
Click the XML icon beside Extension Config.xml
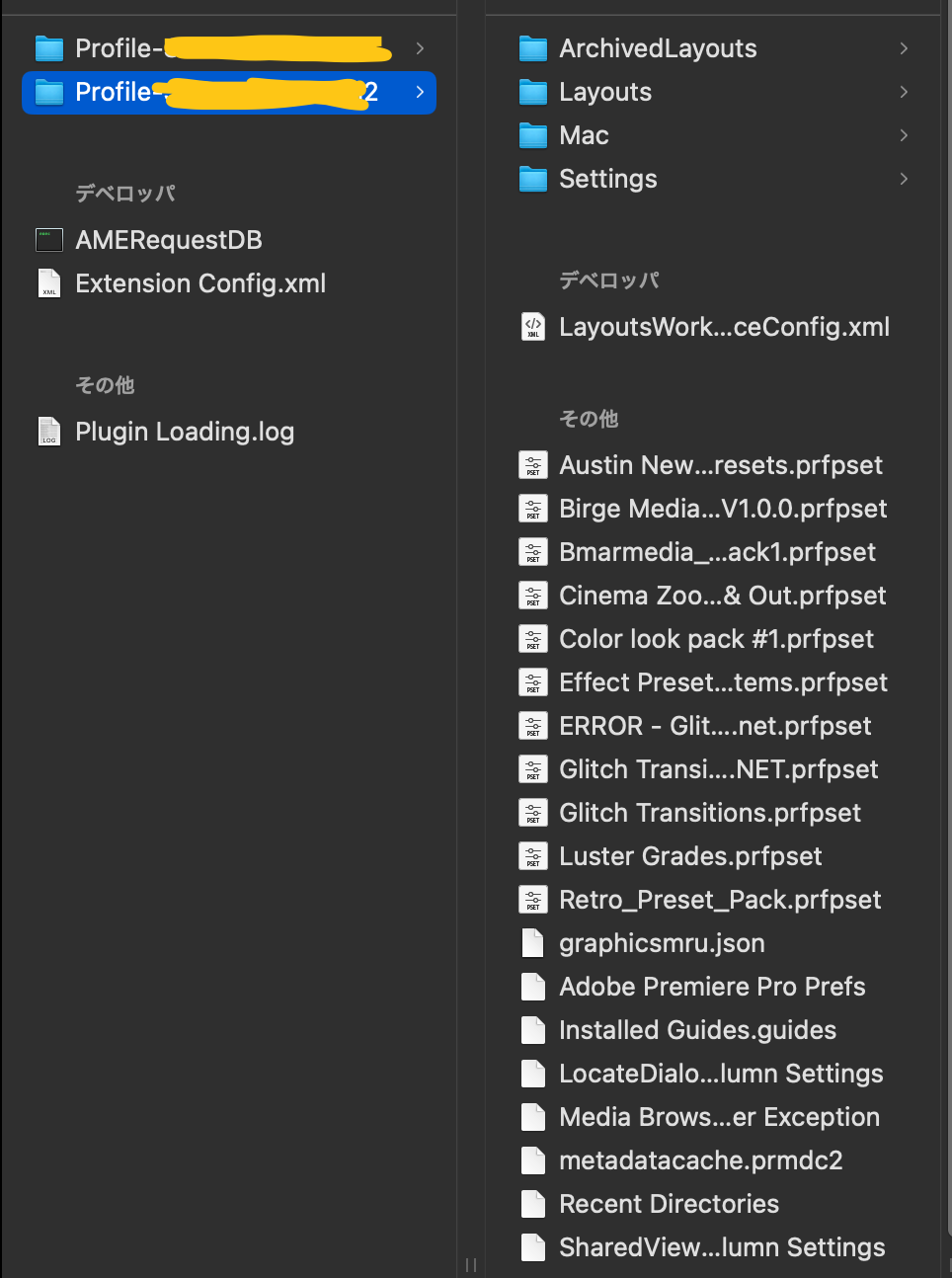(48, 283)
